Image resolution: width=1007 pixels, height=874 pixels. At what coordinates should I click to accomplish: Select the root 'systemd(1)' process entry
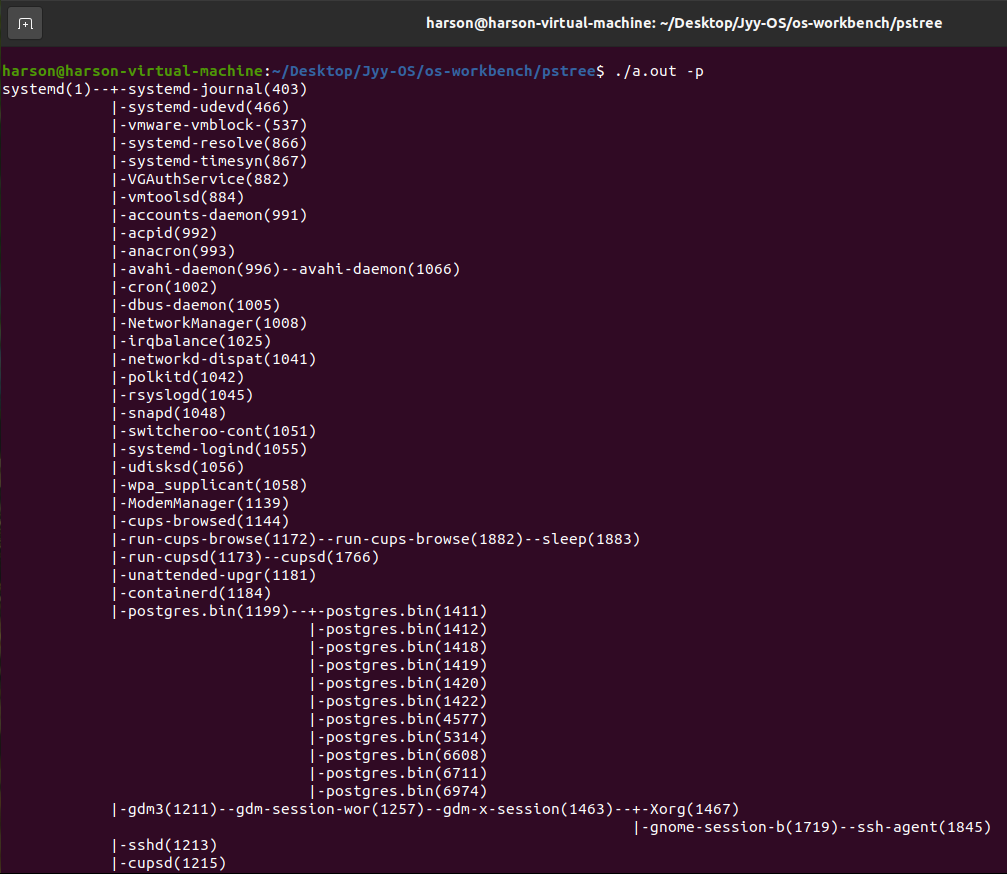tap(47, 89)
